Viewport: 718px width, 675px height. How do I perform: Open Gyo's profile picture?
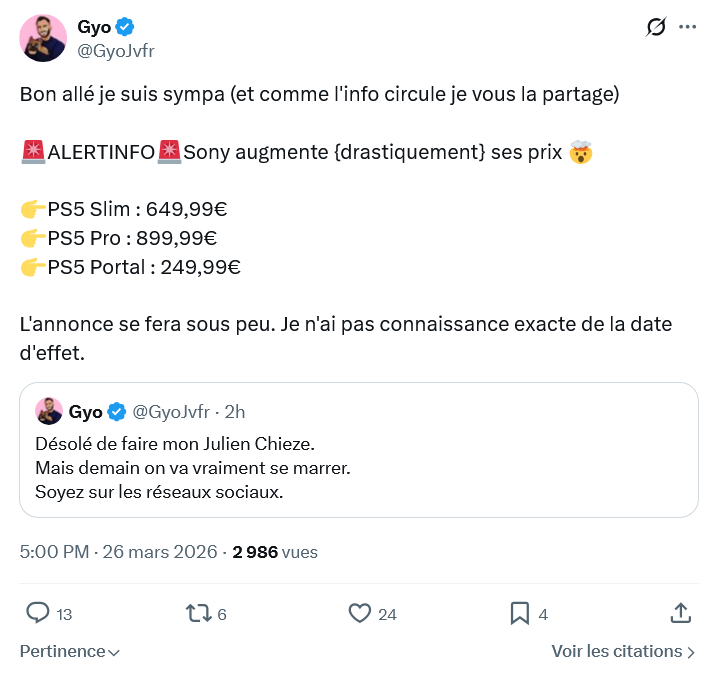(42, 38)
